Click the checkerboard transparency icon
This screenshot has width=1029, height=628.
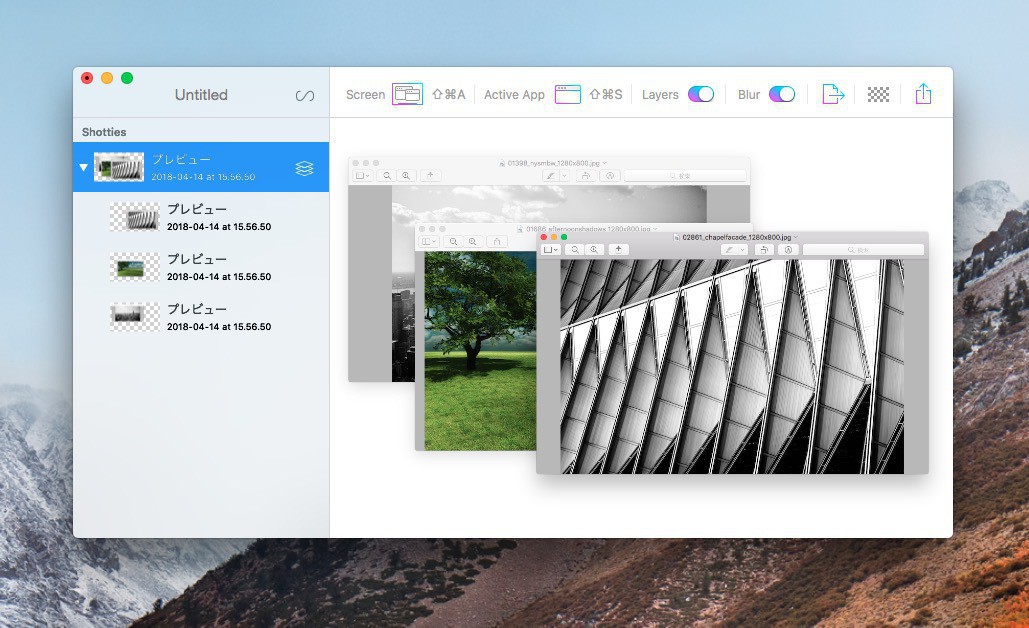pos(878,94)
